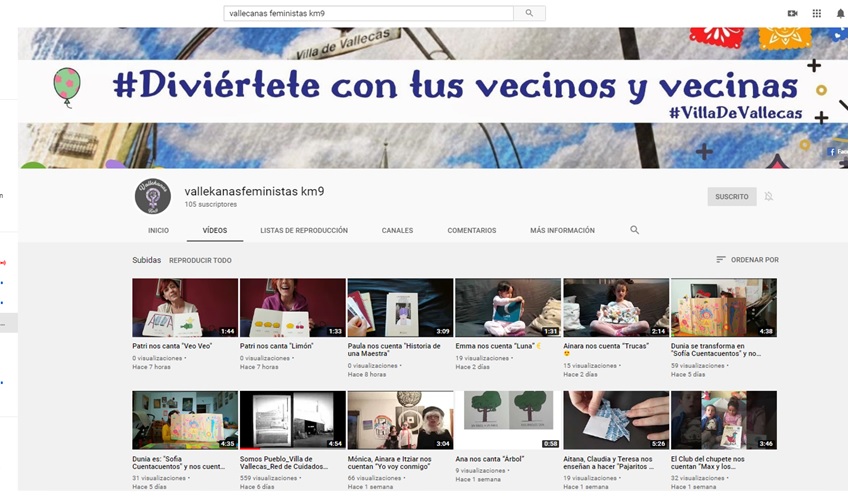
Task: Click title Patri nos canta "Veo Veo"
Action: point(172,346)
